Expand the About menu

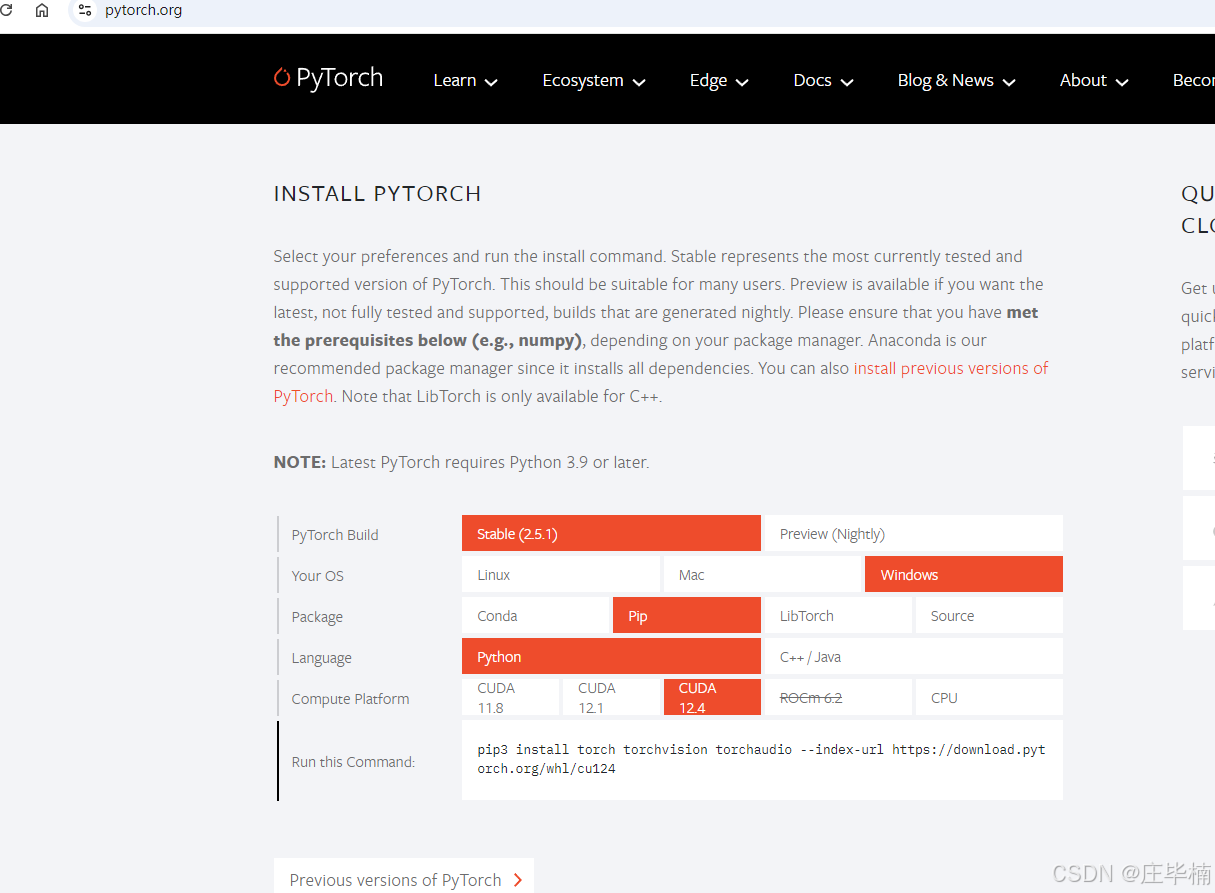click(x=1094, y=81)
